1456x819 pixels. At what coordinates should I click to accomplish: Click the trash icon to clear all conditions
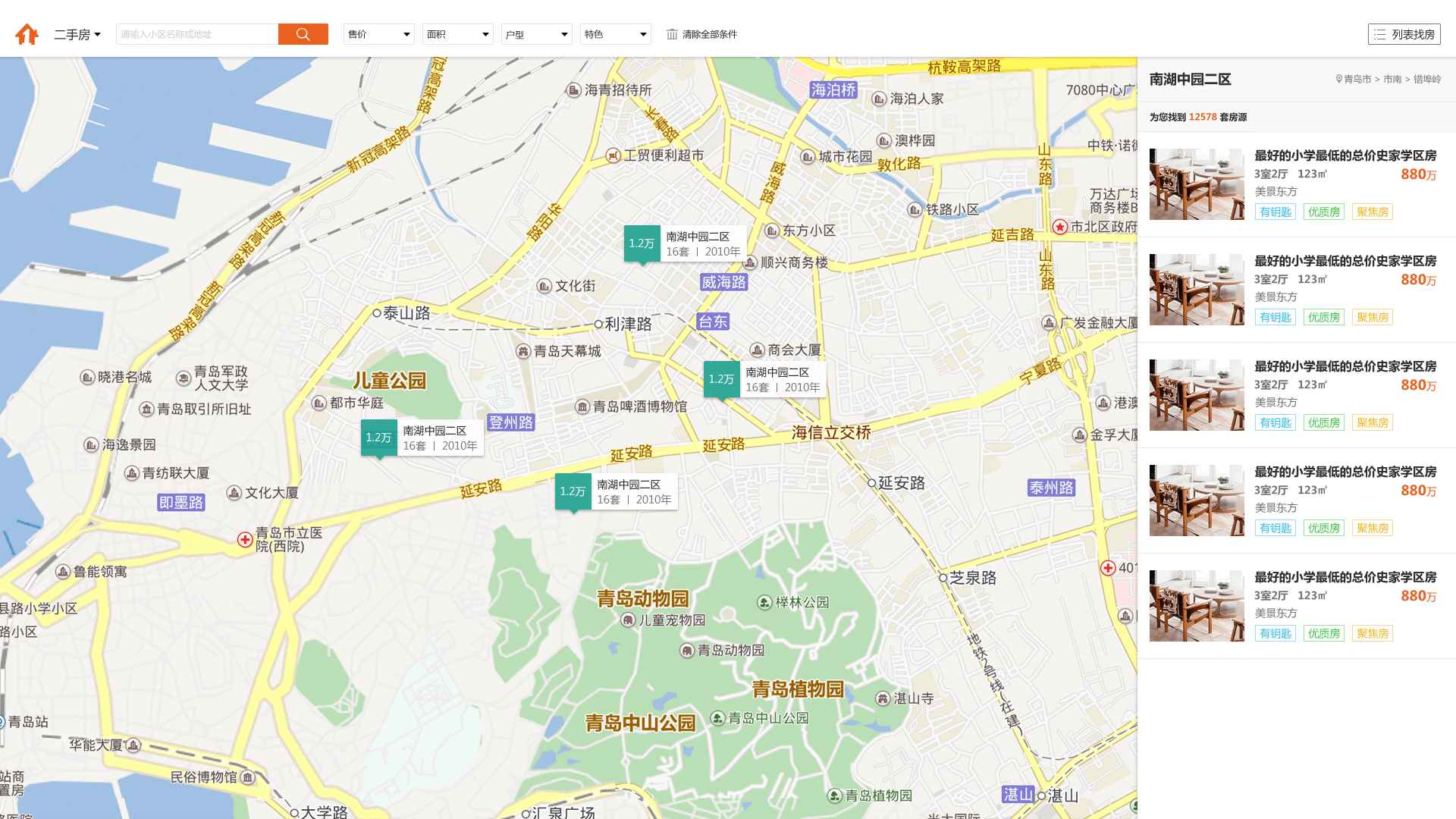672,34
